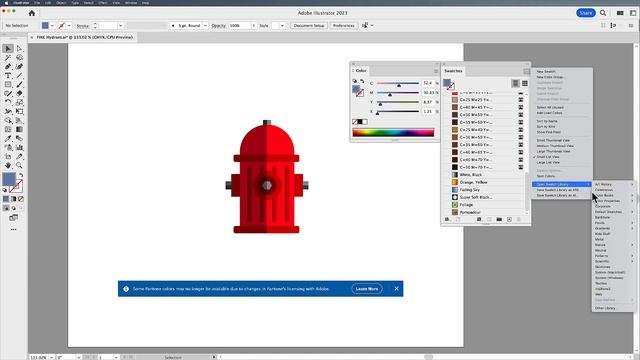Open Preferences button
Viewport: 640px width, 360px height.
click(344, 26)
